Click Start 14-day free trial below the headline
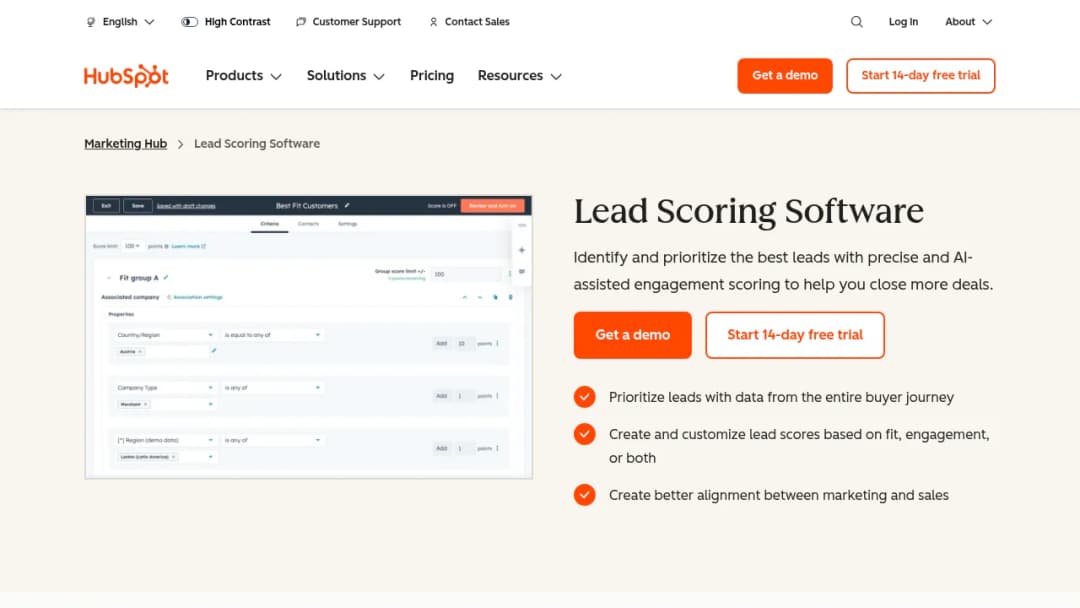Screen dimensions: 1080x608 795,335
